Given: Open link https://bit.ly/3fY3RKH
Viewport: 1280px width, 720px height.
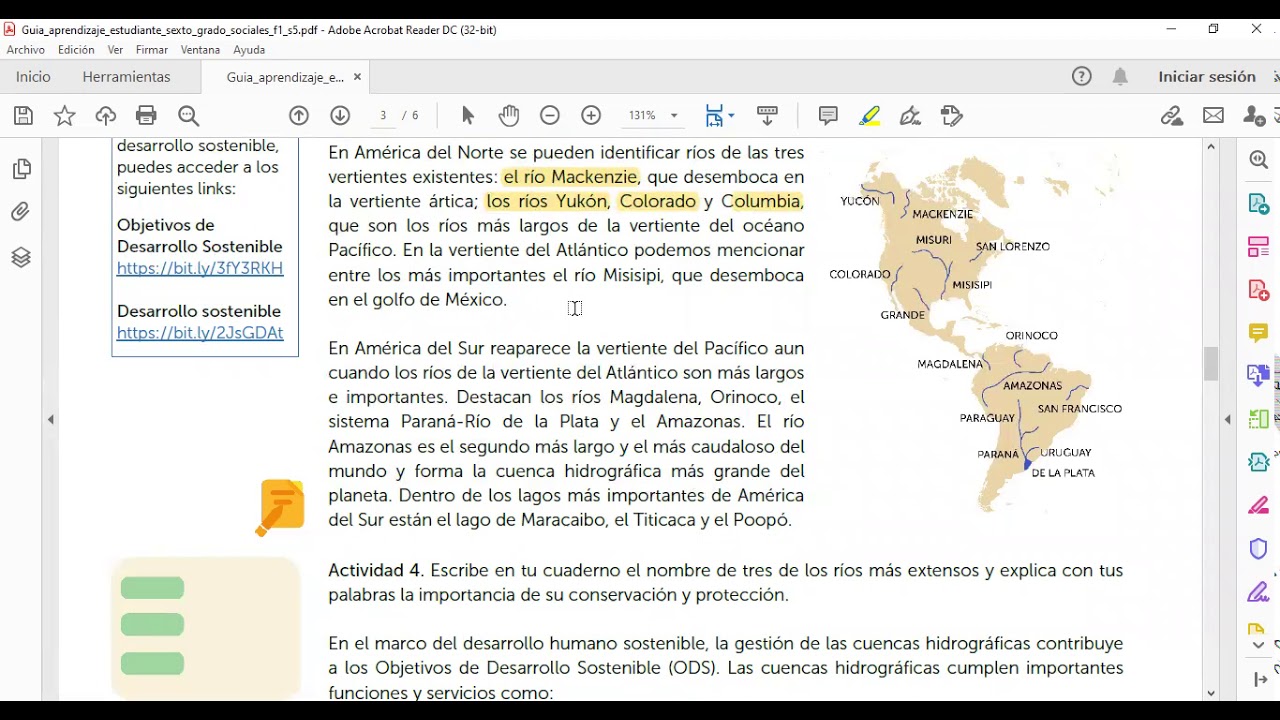Looking at the screenshot, I should click(x=200, y=268).
